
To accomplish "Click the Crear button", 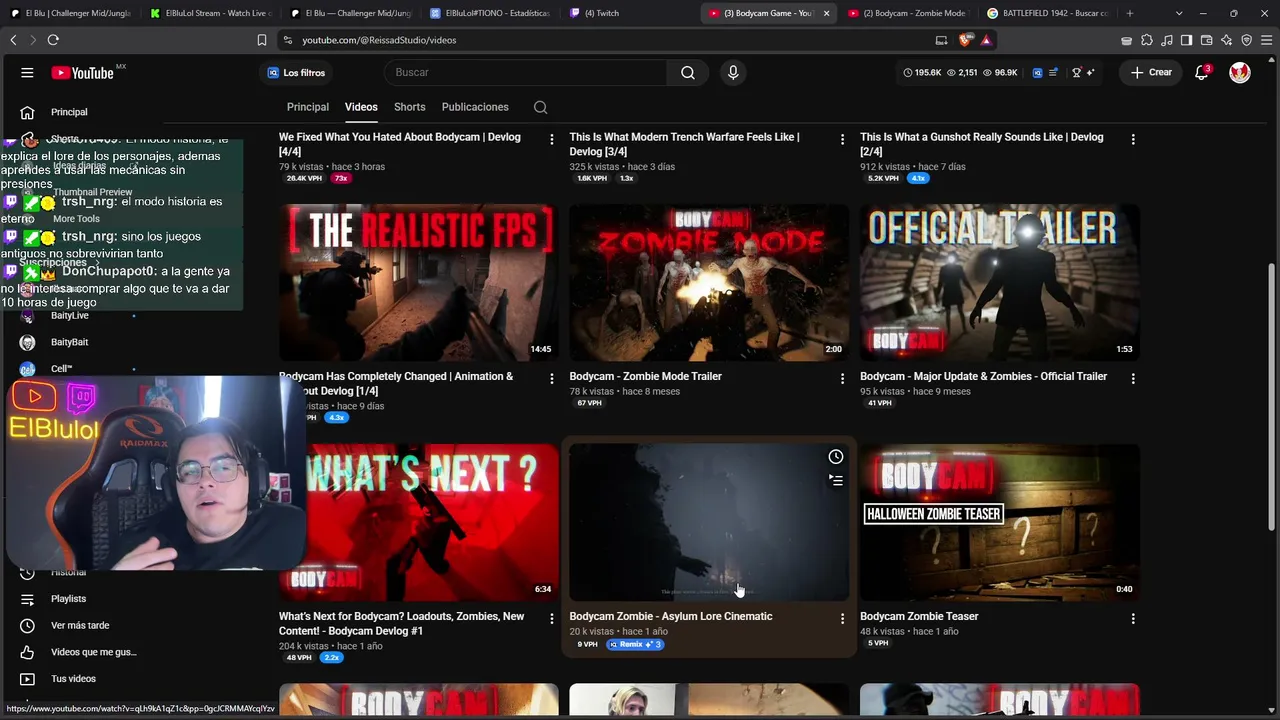I will (x=1151, y=72).
